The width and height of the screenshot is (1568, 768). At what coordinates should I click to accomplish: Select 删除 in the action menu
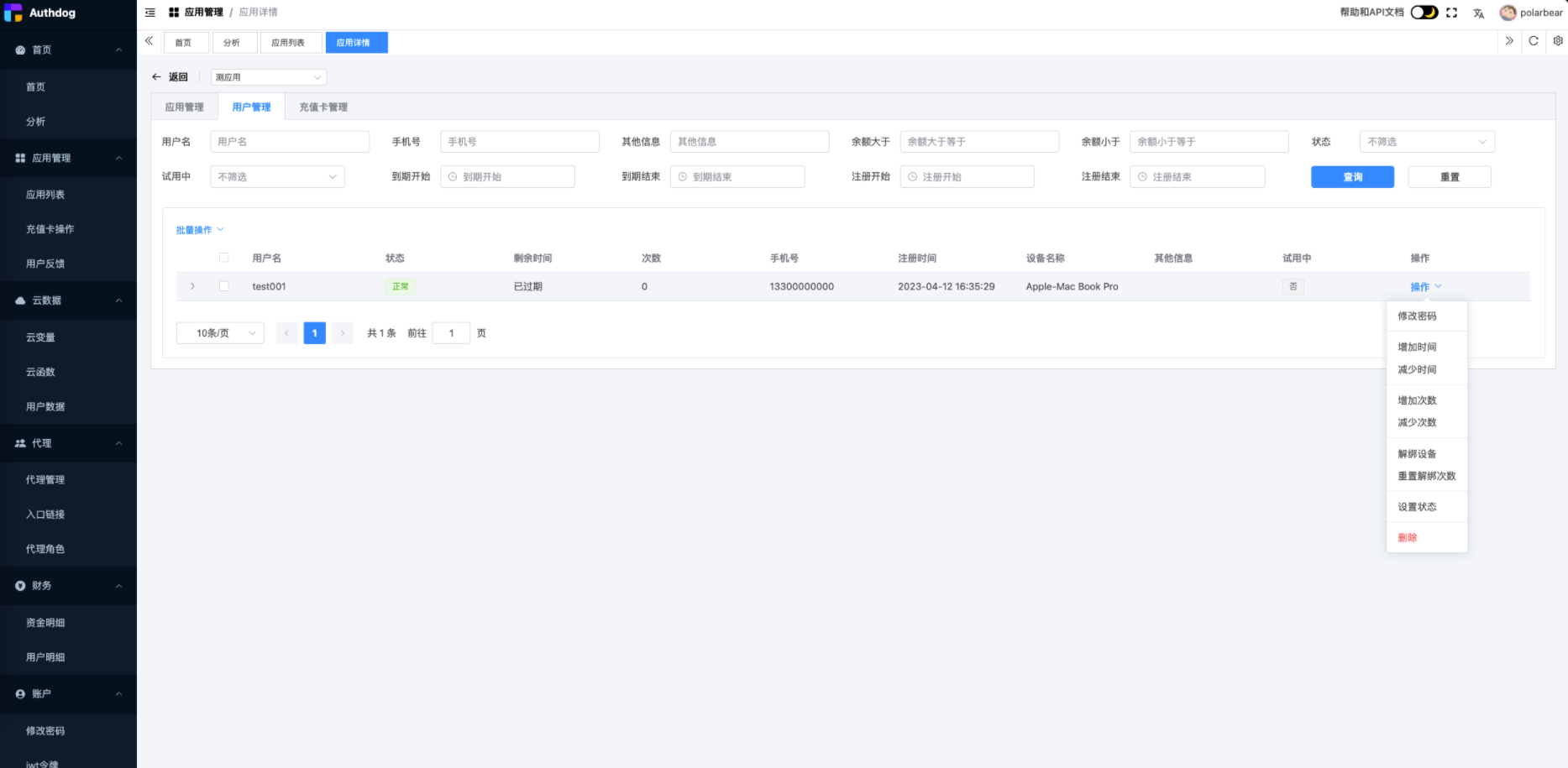pos(1408,538)
